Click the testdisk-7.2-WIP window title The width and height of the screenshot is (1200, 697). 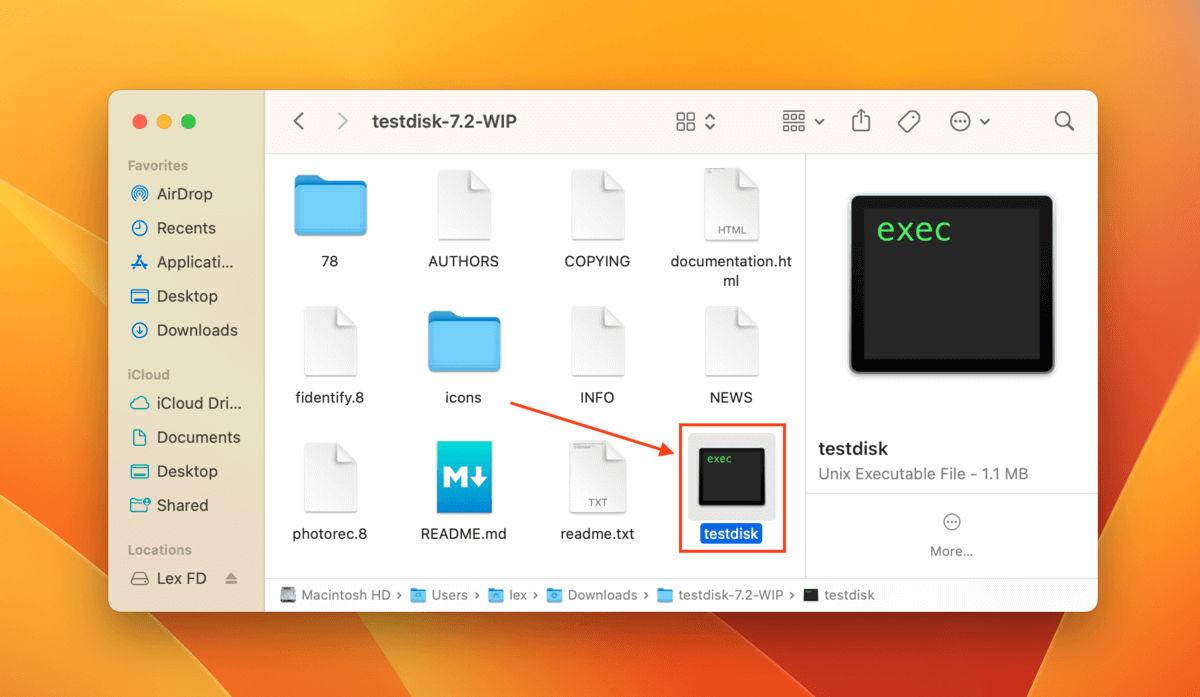pos(444,122)
